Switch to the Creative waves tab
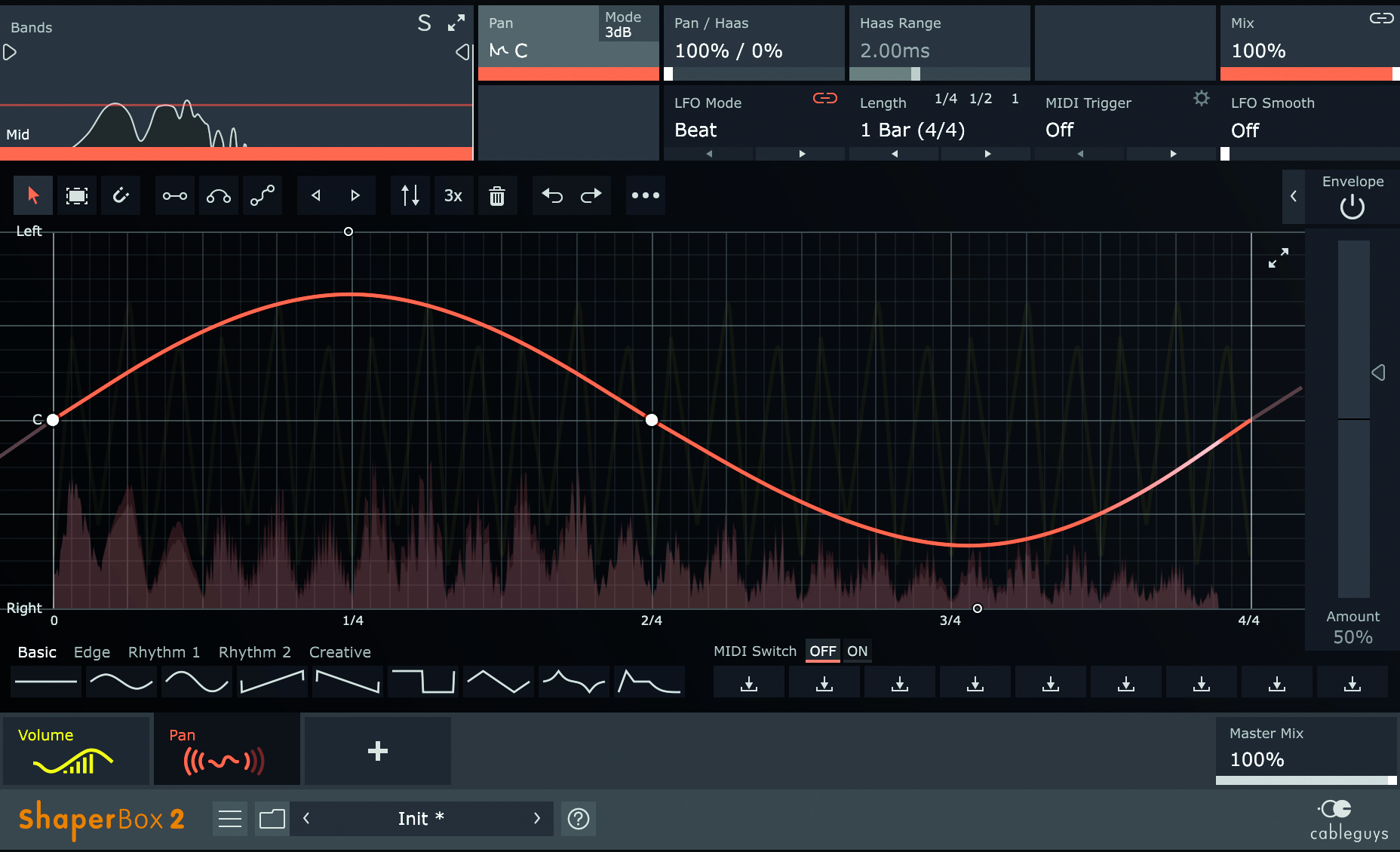1400x852 pixels. [x=339, y=652]
